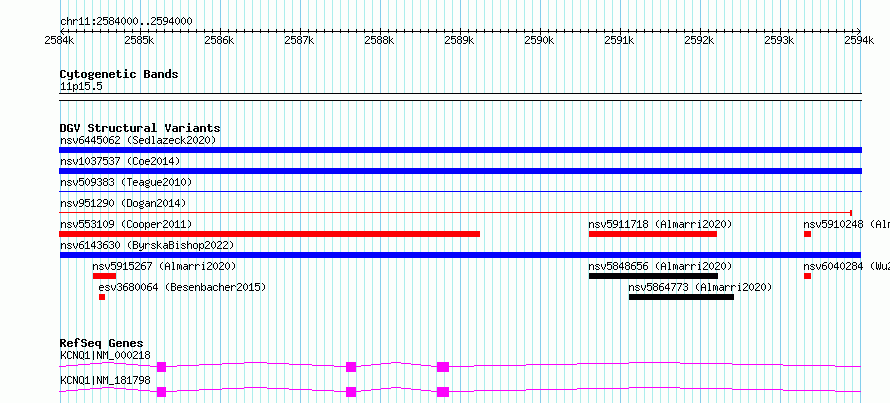Click the 2586k ruler position
Screen dimensions: 890x403
[x=220, y=40]
